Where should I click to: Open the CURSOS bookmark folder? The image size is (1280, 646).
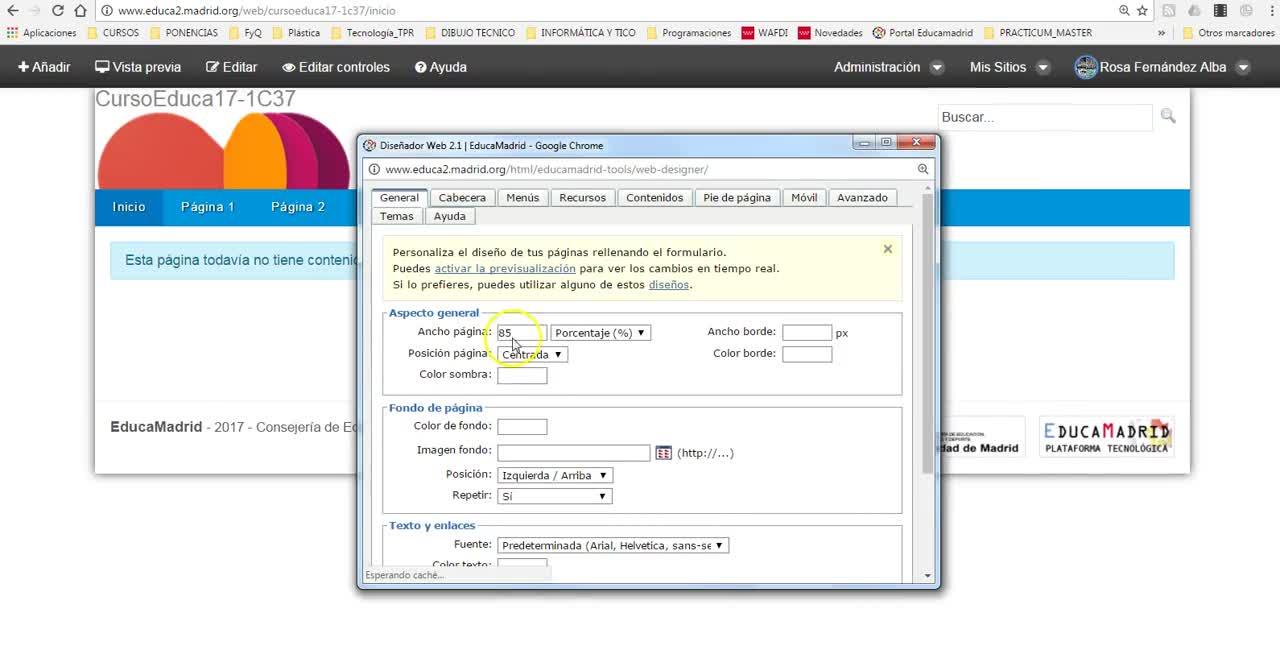tap(112, 33)
